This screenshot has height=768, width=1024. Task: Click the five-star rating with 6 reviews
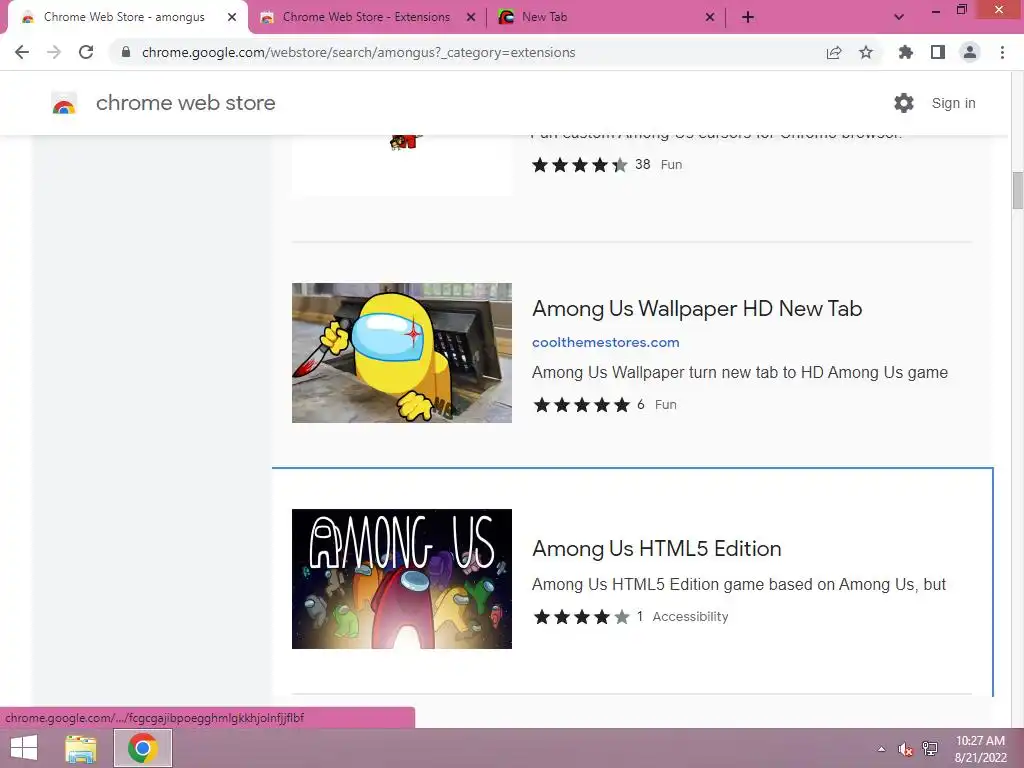point(581,405)
